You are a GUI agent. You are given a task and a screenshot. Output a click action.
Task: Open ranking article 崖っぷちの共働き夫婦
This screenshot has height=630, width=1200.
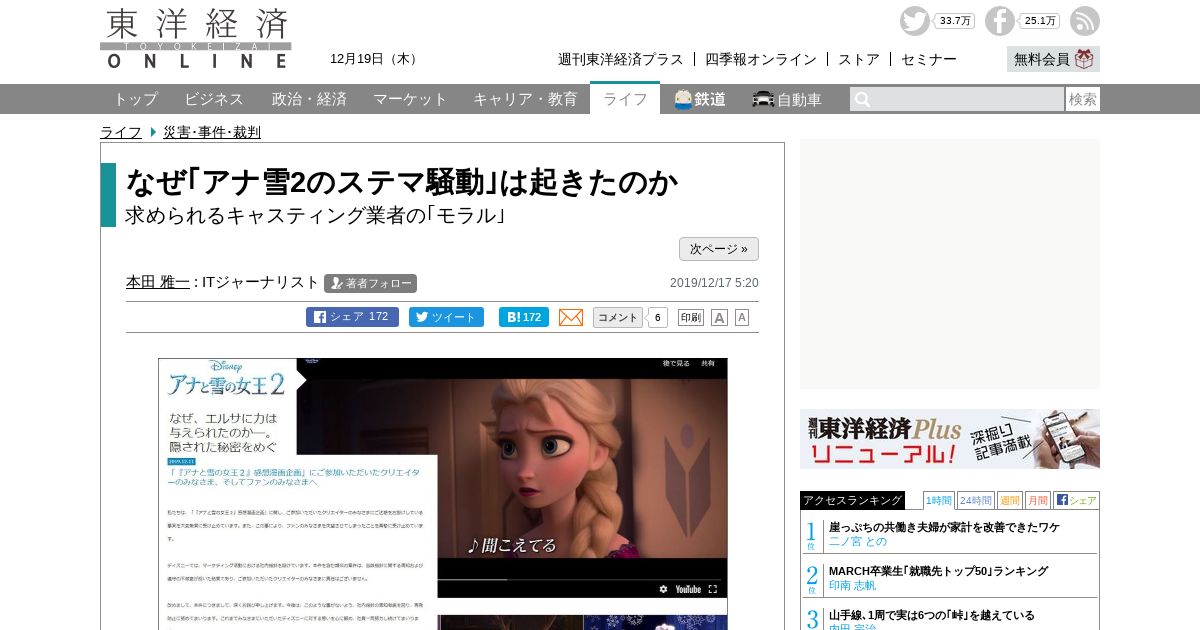(944, 527)
